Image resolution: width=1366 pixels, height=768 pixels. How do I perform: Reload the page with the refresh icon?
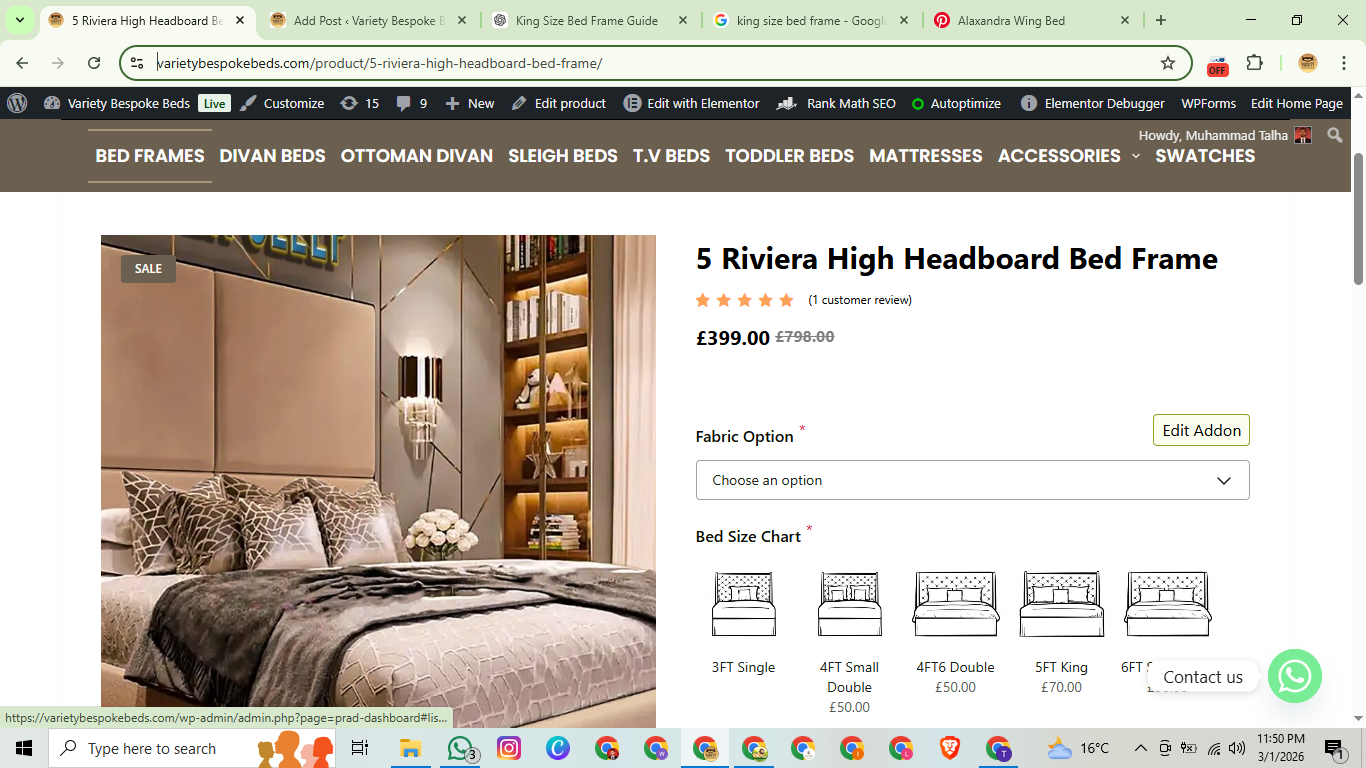[94, 63]
